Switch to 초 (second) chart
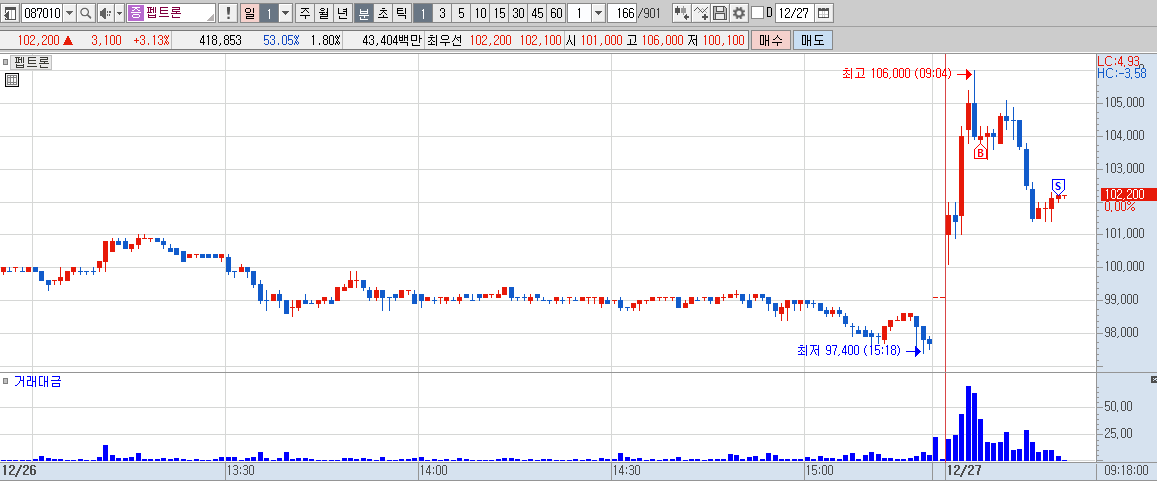 [382, 13]
